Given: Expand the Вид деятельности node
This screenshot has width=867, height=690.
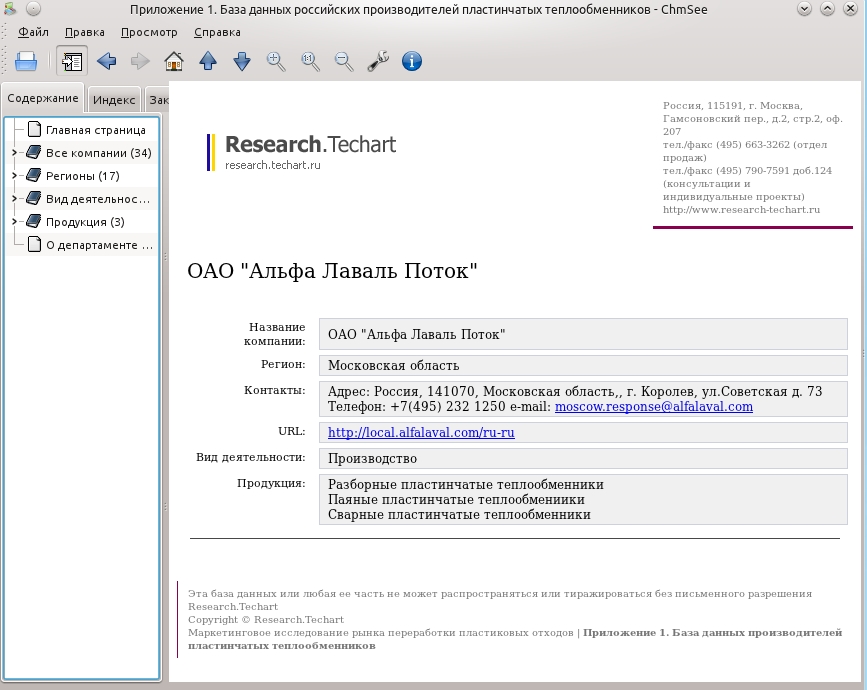Looking at the screenshot, I should (x=15, y=198).
